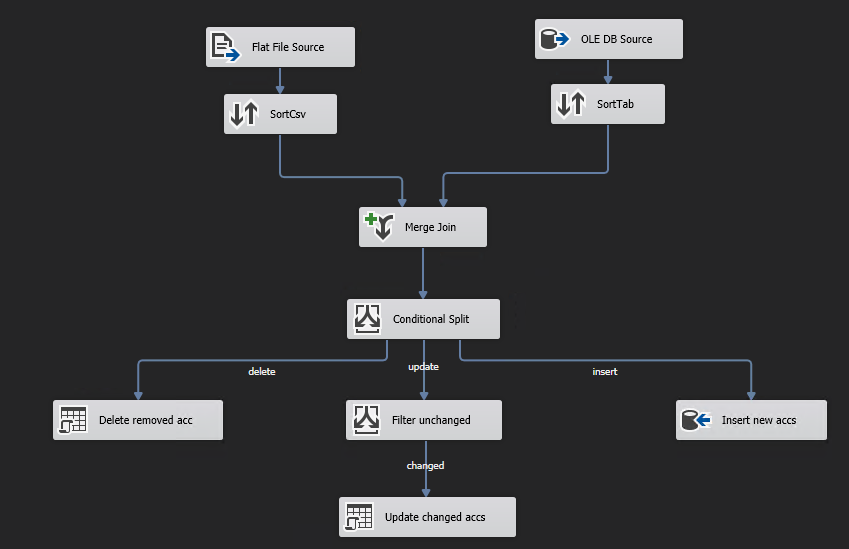
Task: Select the SortCsv transformation label
Action: tap(288, 114)
